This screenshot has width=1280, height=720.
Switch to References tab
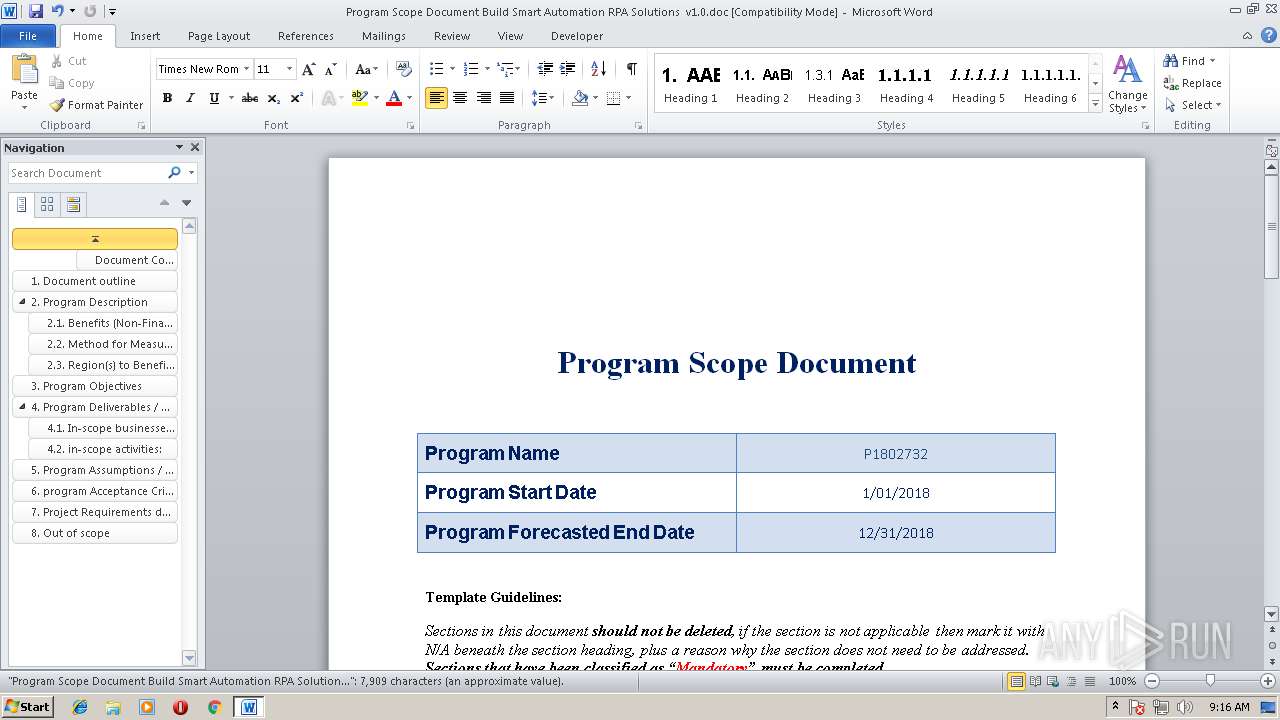click(306, 36)
